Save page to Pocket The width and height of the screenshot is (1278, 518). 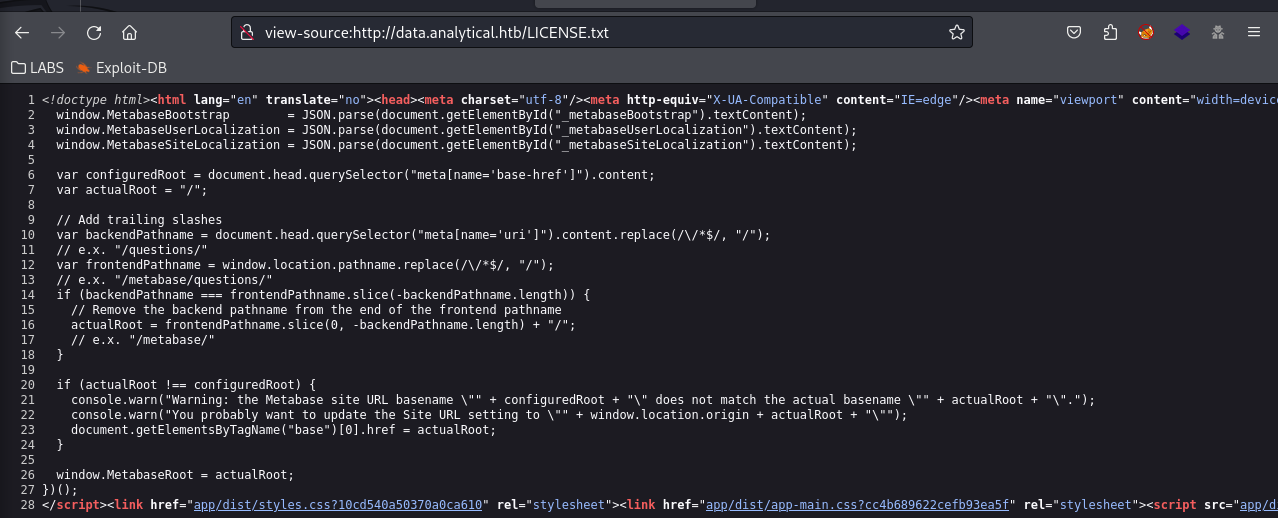[1074, 32]
